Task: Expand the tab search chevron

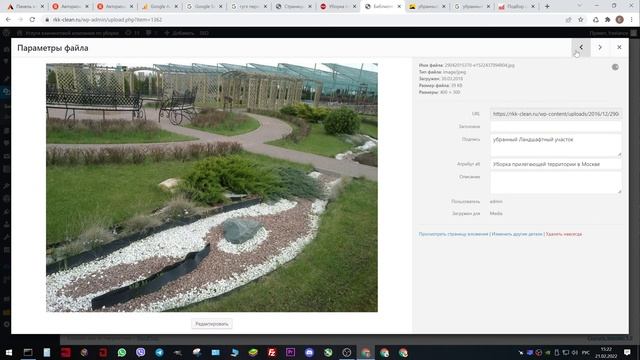Action: pos(580,6)
